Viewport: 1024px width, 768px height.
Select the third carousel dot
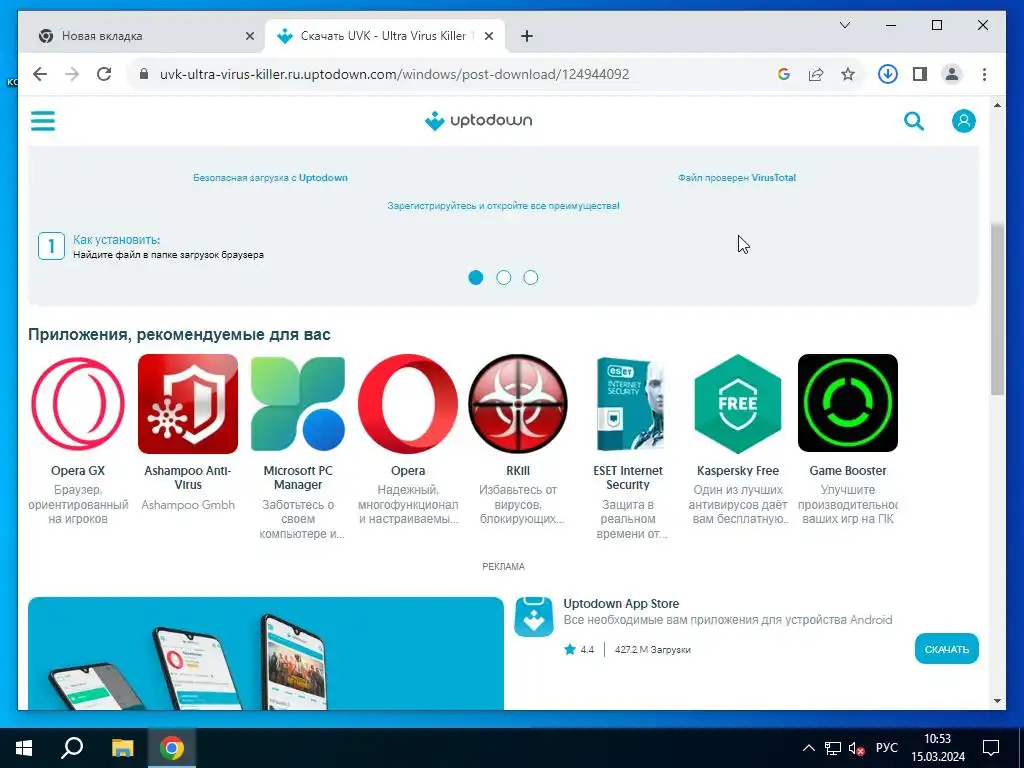click(x=531, y=278)
